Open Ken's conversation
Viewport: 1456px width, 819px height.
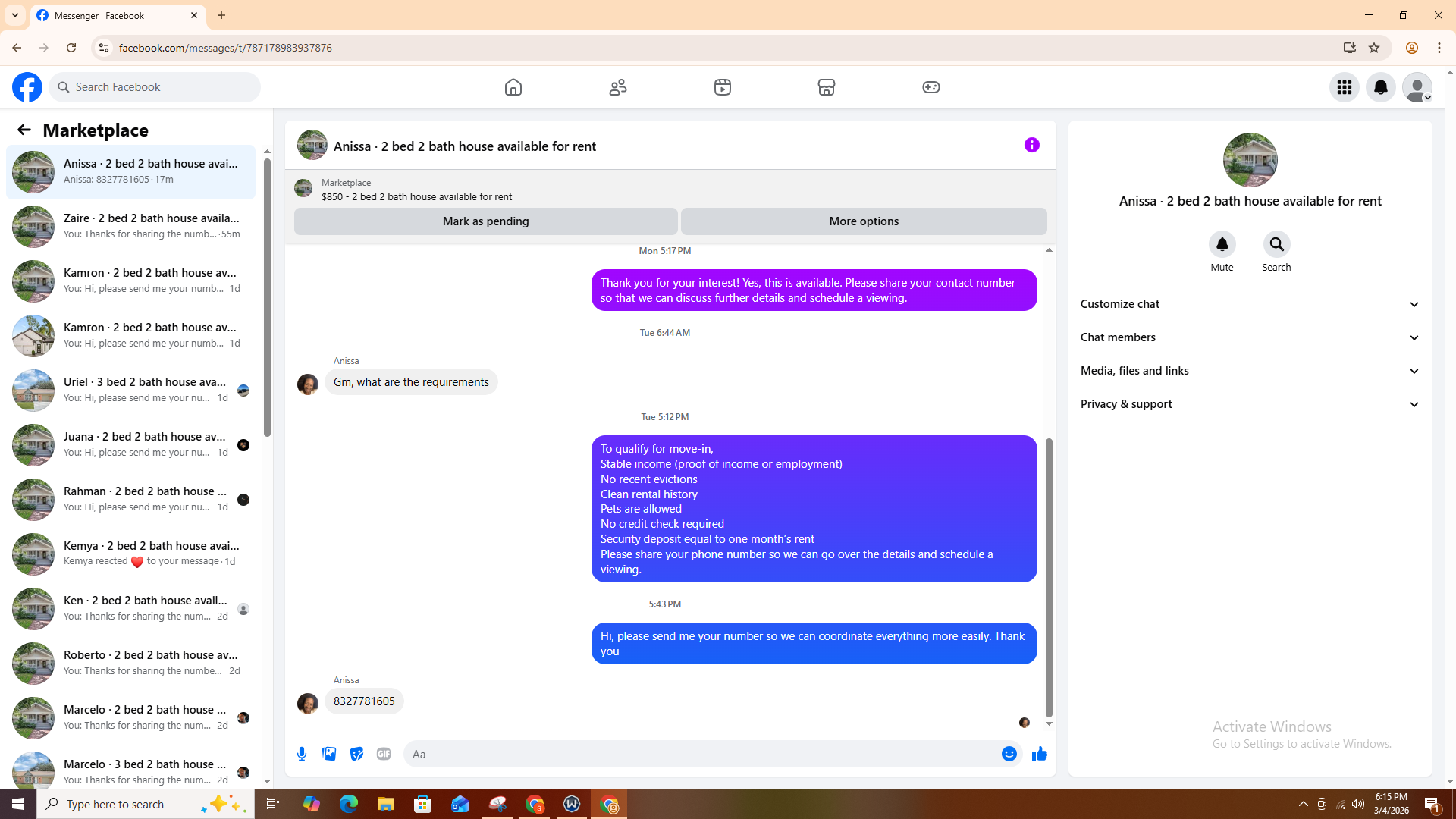click(130, 608)
